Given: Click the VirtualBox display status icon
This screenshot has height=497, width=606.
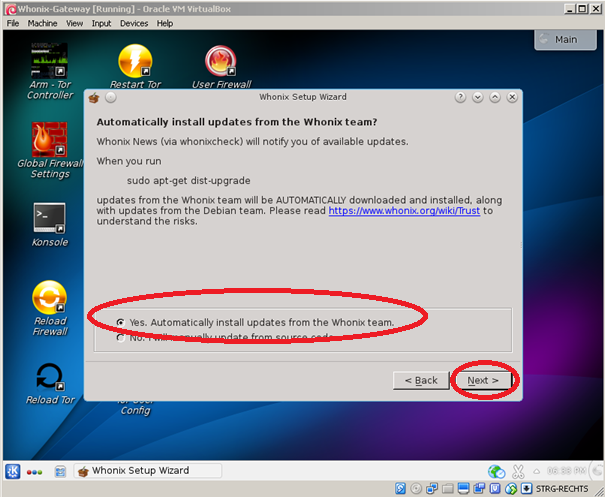Looking at the screenshot, I should (x=463, y=488).
